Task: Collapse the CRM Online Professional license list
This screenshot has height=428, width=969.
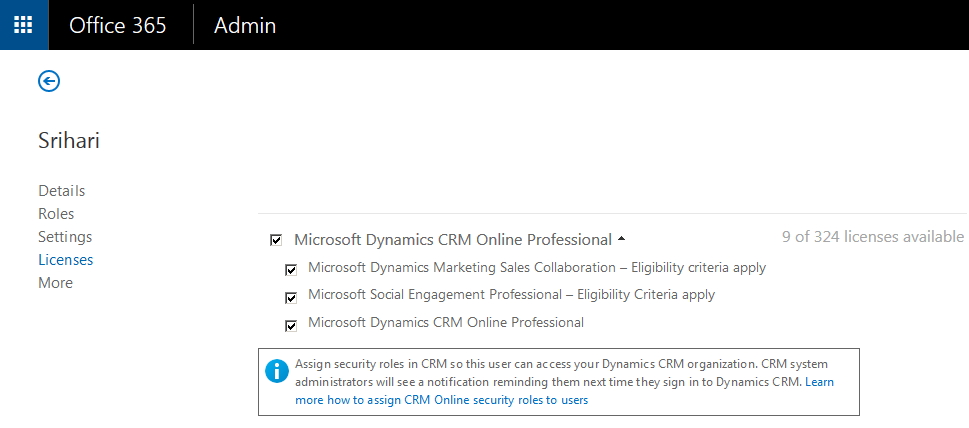Action: tap(622, 239)
